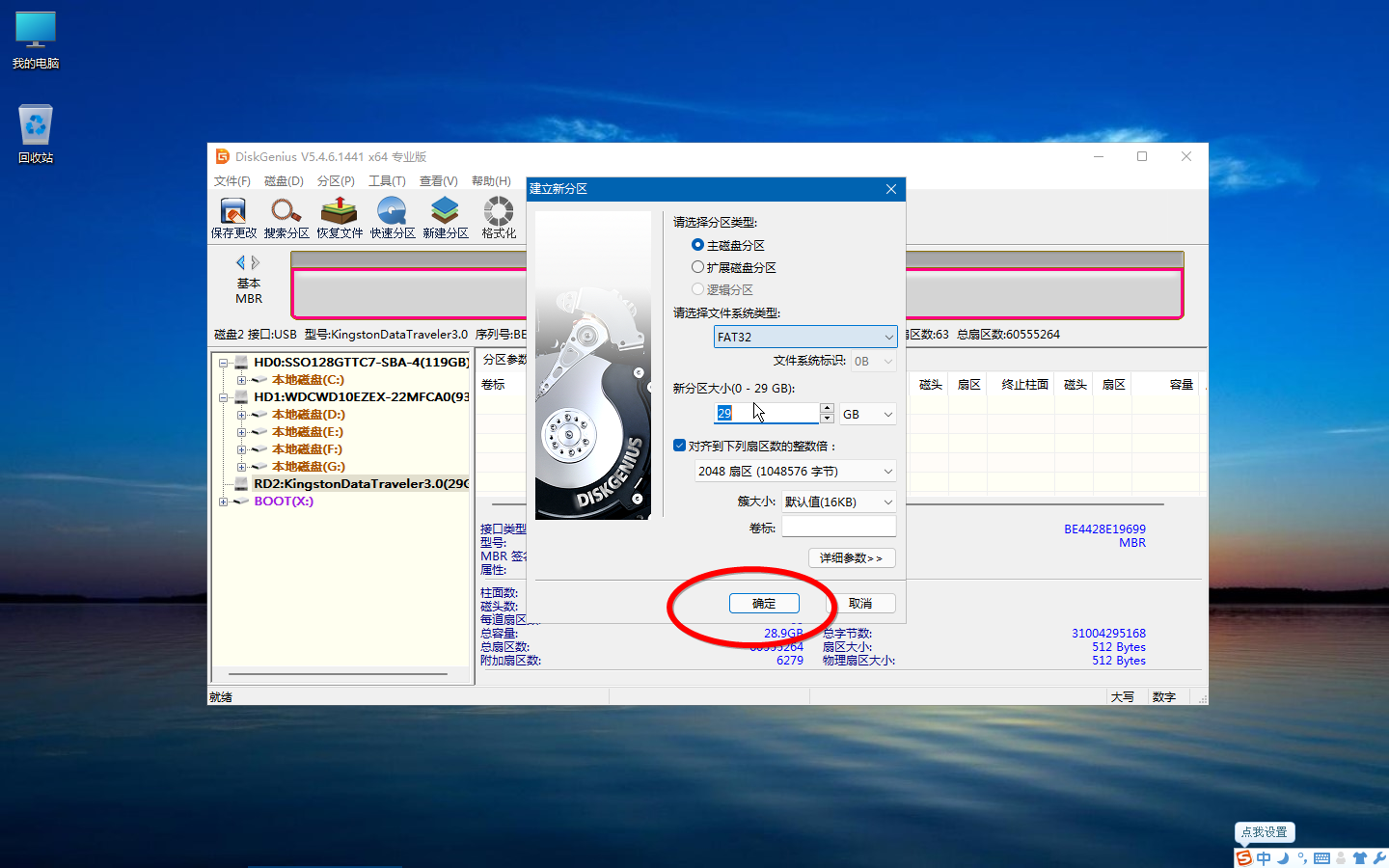The height and width of the screenshot is (868, 1389).
Task: Expand the BOOT(X:) tree node
Action: 223,502
